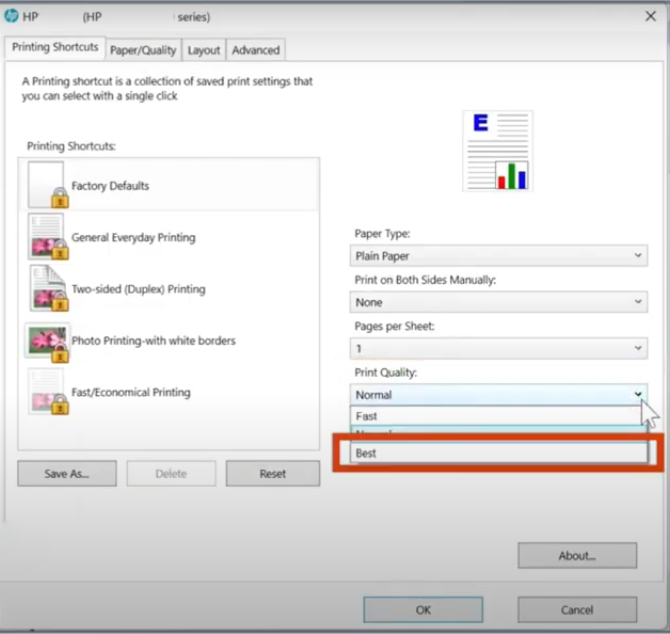Select the Factory Defaults text label
This screenshot has width=670, height=634.
point(110,186)
